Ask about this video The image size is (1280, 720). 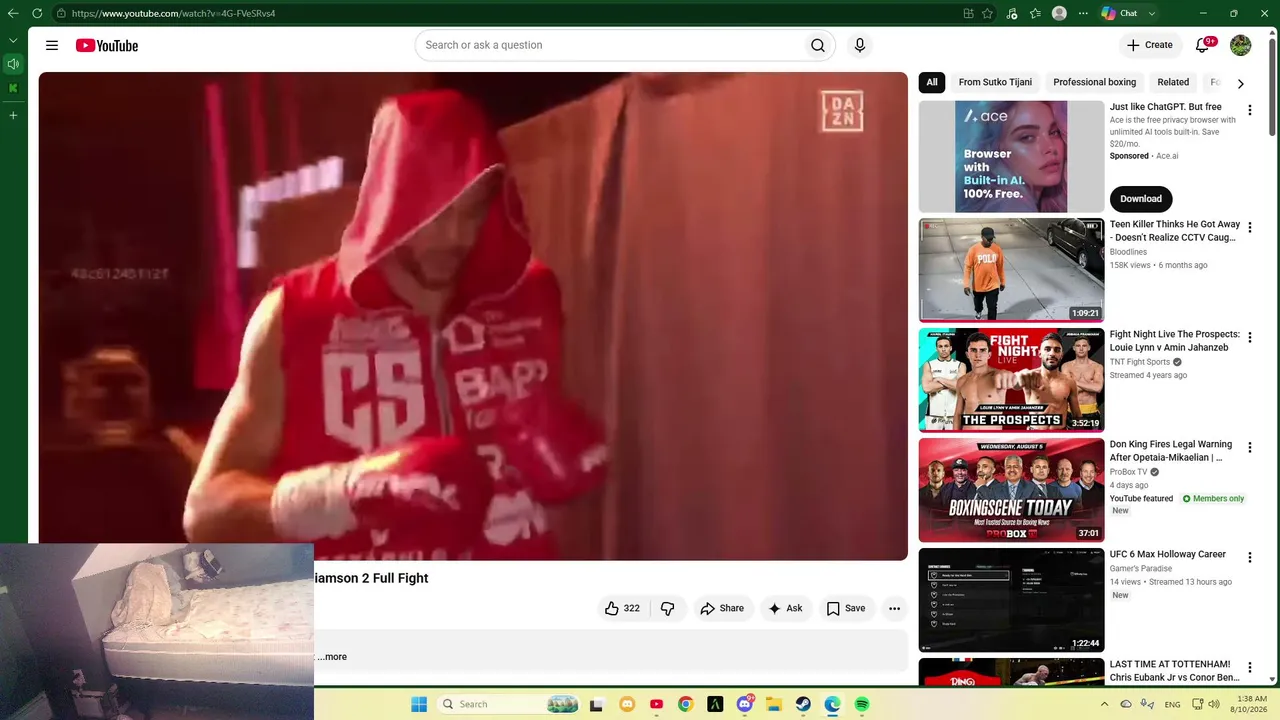[785, 608]
